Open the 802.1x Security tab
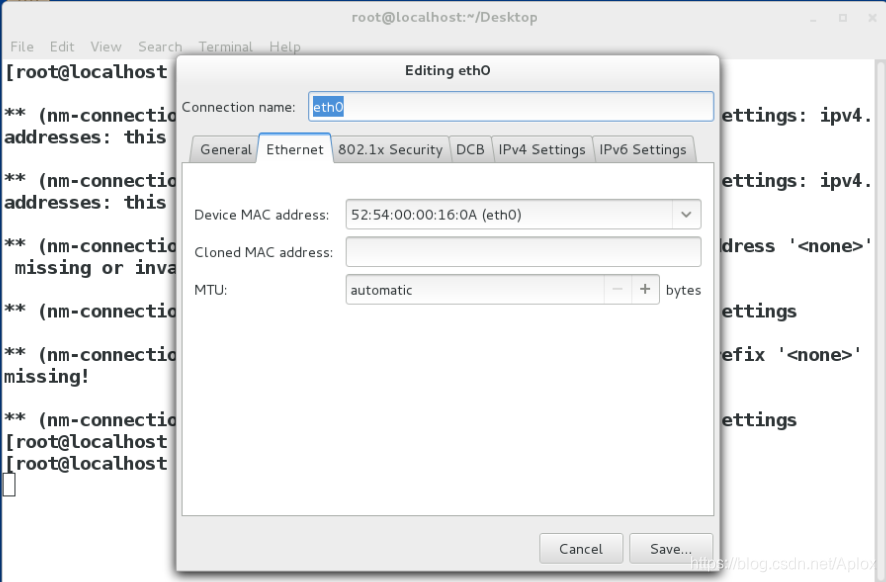 point(390,150)
